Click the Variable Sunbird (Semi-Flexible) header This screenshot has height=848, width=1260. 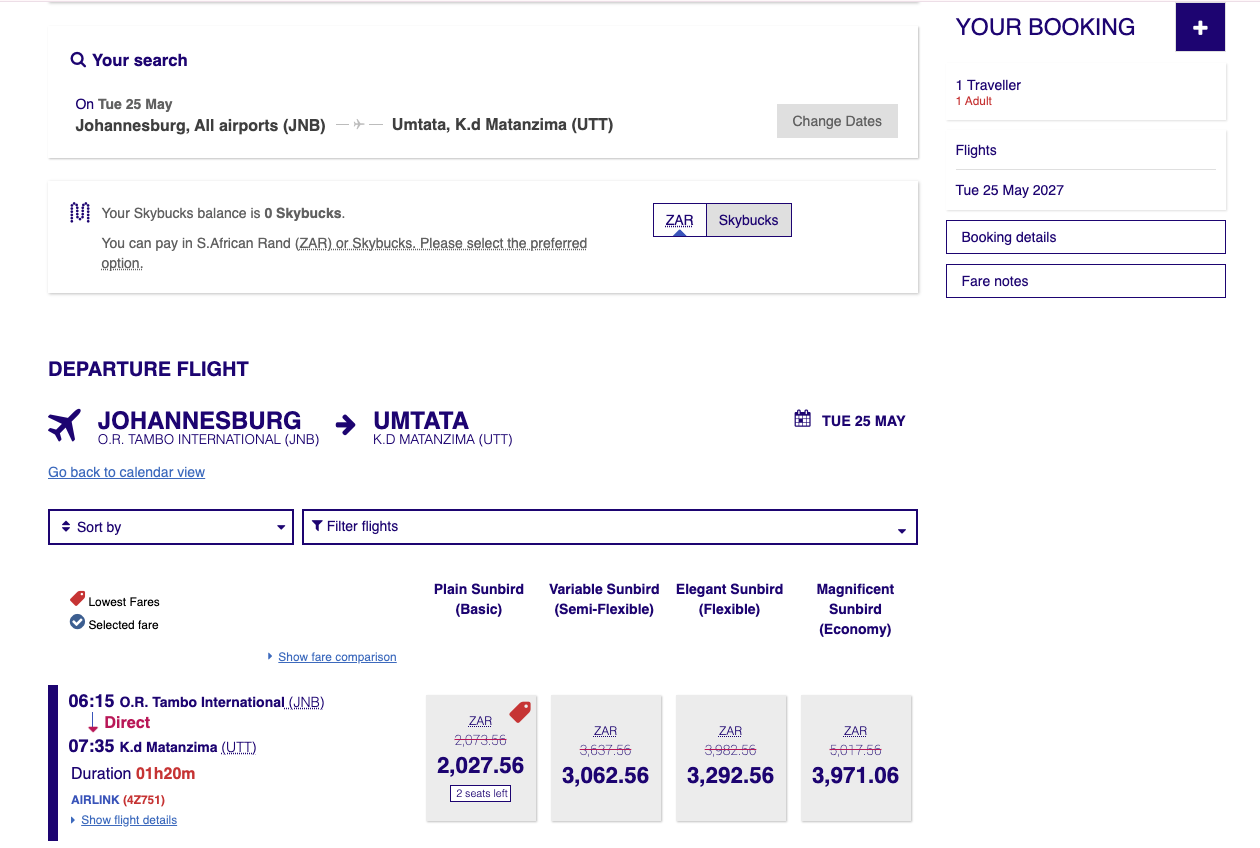(604, 599)
